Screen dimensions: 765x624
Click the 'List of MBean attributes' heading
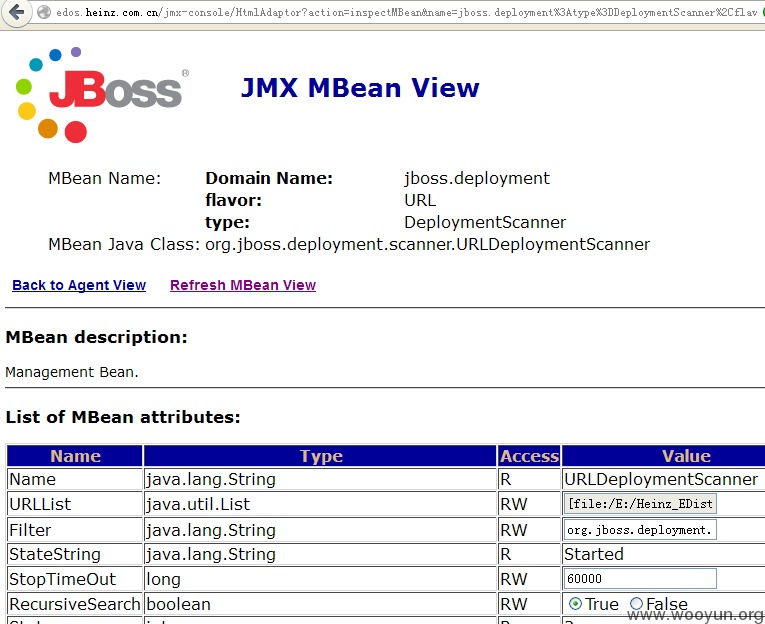123,417
